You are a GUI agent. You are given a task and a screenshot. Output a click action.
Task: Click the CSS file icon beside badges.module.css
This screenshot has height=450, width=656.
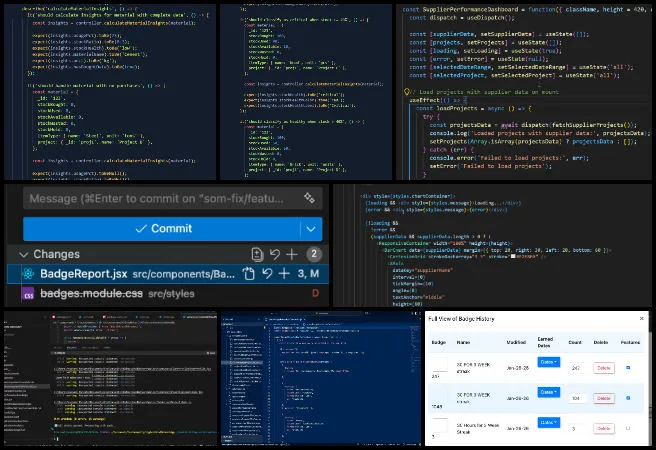click(x=28, y=294)
